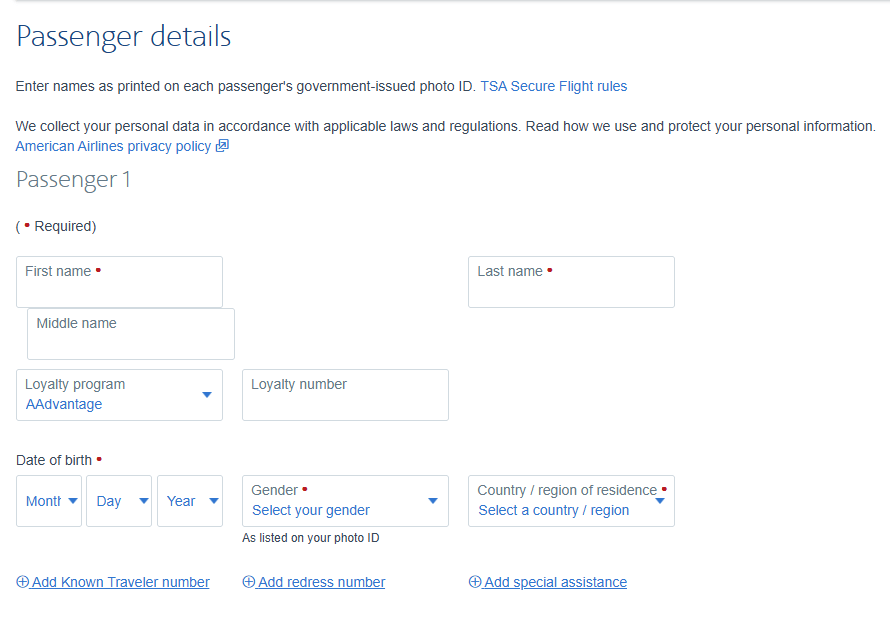890x632 pixels.
Task: Click the external link icon beside privacy policy
Action: (222, 147)
